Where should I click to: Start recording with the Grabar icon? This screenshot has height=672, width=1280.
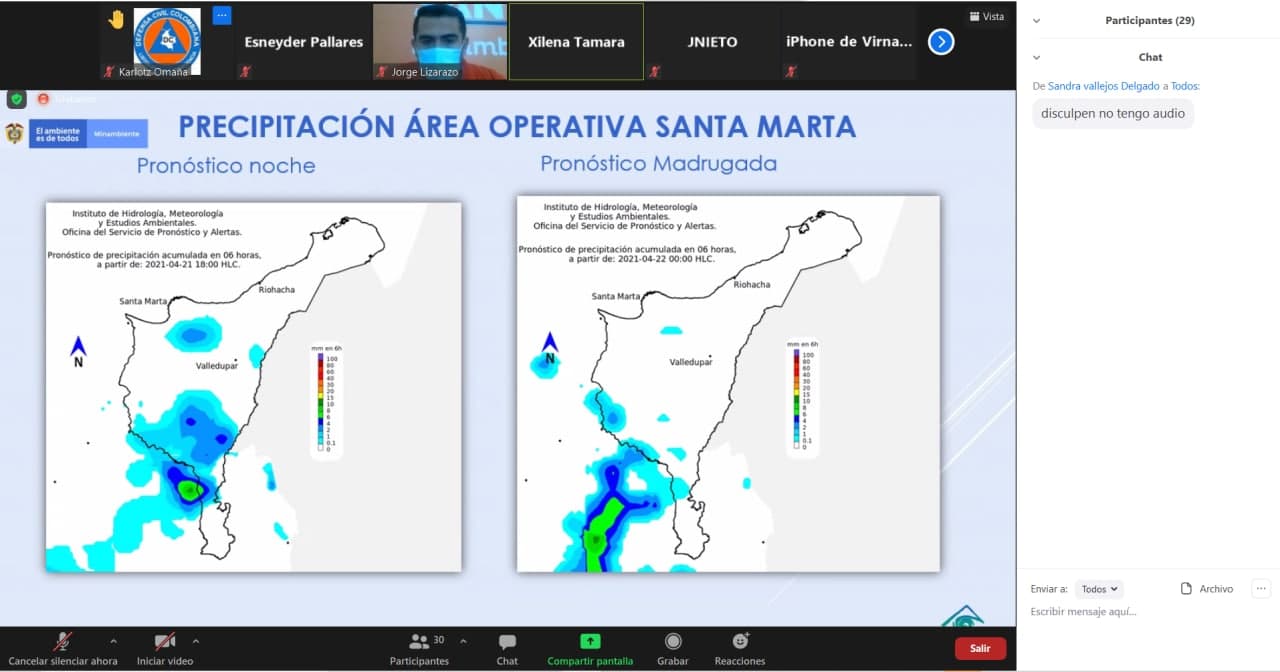(x=673, y=642)
